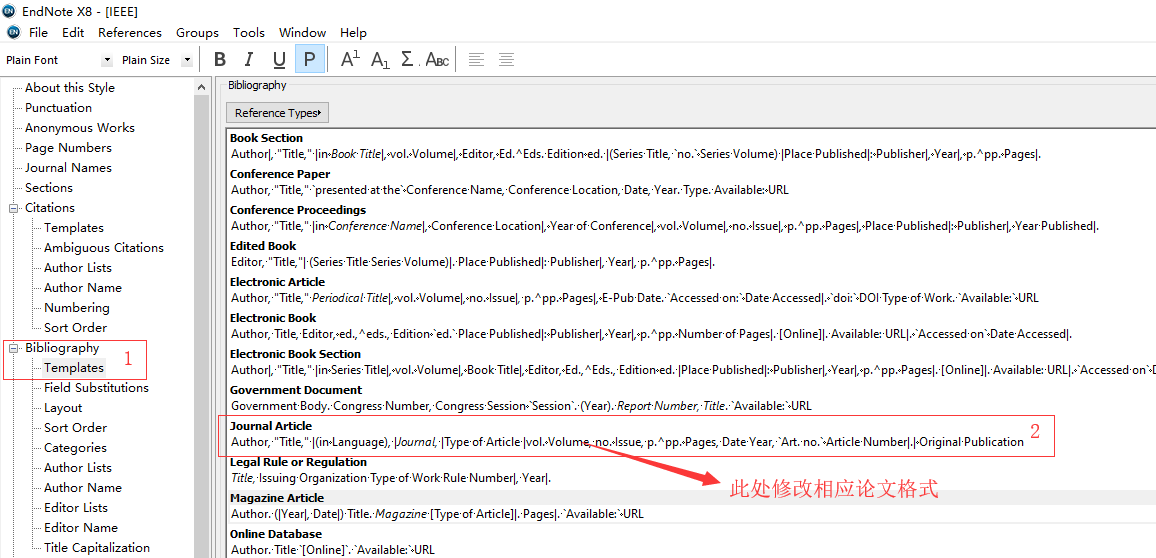
Task: Open the Help menu
Action: [353, 32]
